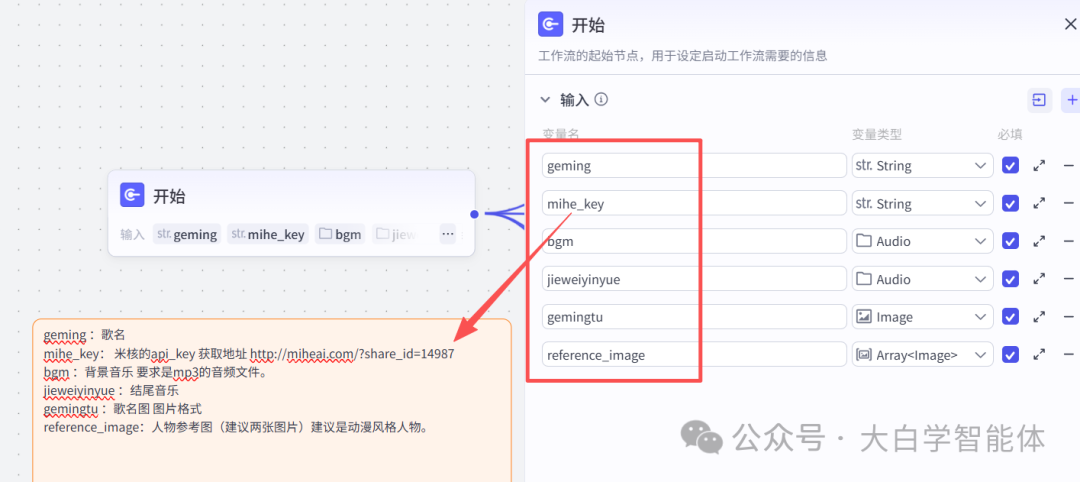Open type dropdown for bgm Audio

pos(922,241)
